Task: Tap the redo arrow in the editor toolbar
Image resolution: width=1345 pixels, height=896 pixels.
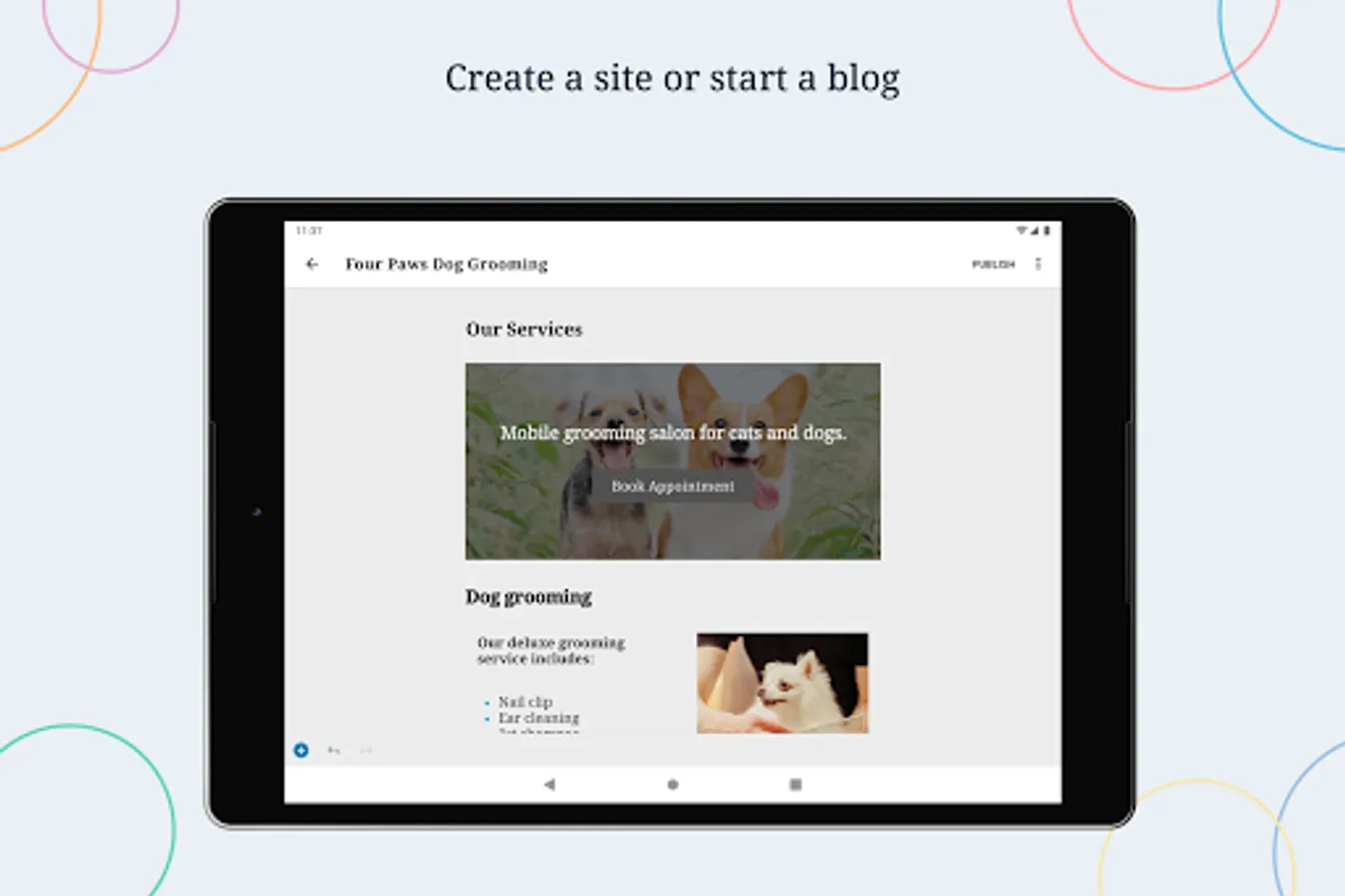Action: (x=366, y=751)
